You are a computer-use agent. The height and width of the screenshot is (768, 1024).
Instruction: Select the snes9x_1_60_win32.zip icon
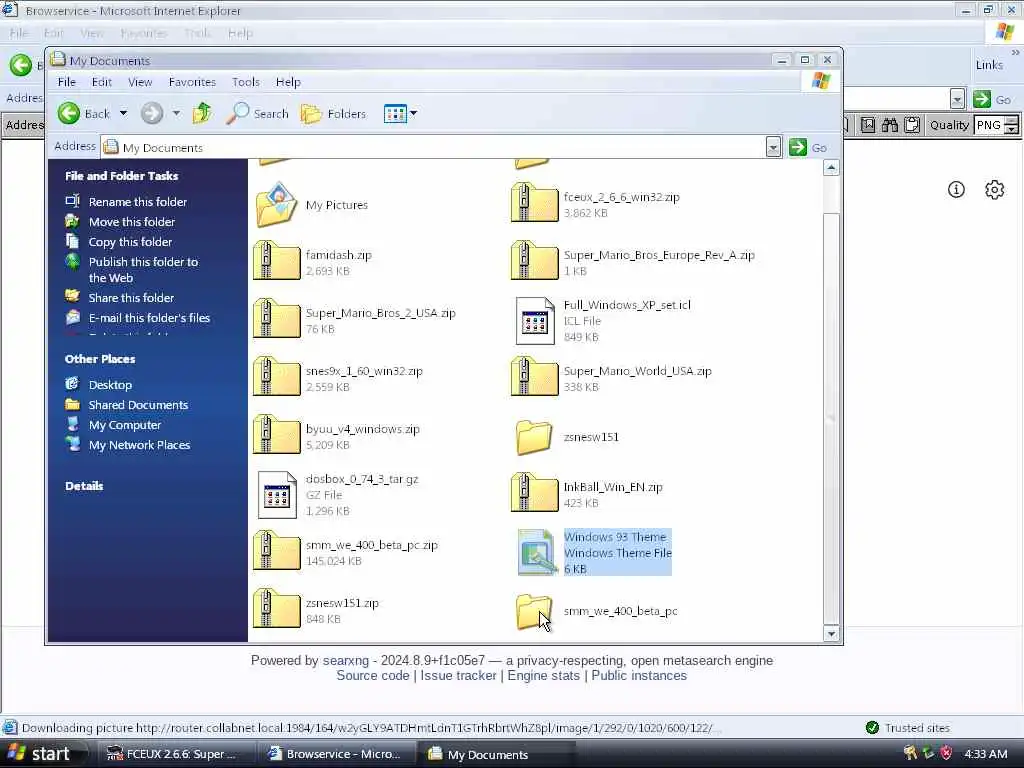click(x=277, y=376)
